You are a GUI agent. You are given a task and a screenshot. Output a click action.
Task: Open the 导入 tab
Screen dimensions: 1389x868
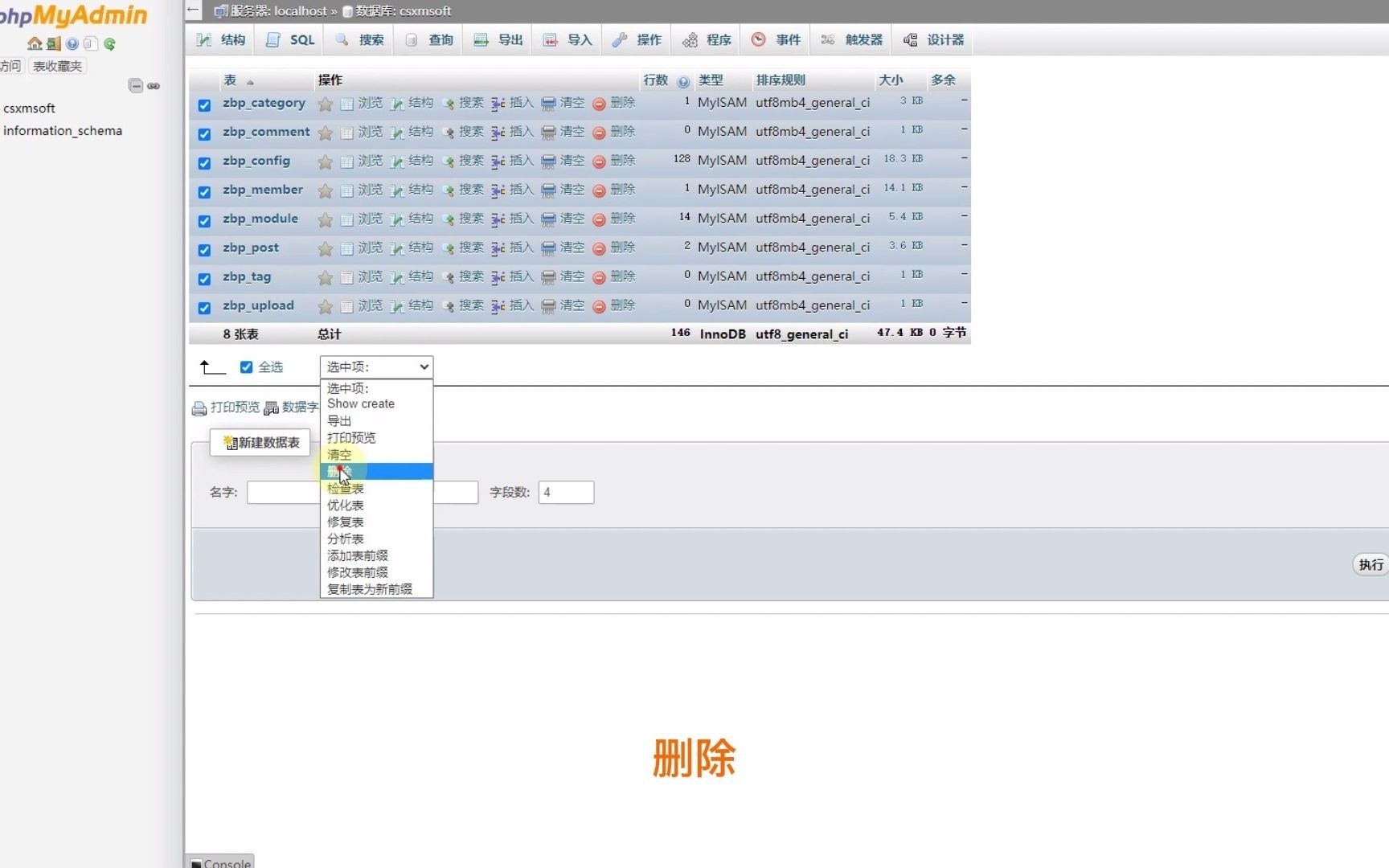point(567,39)
